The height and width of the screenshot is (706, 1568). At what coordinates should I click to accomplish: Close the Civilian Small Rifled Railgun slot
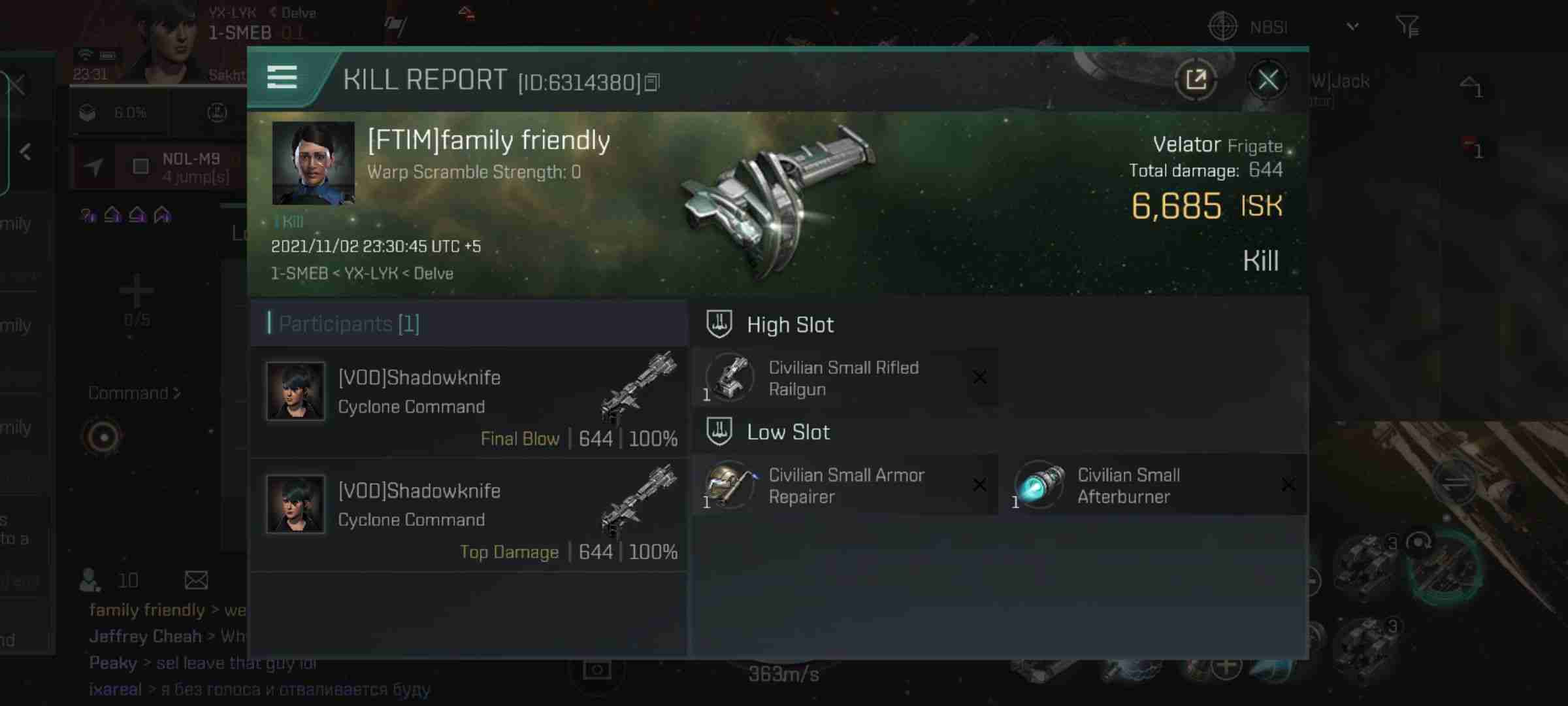980,377
